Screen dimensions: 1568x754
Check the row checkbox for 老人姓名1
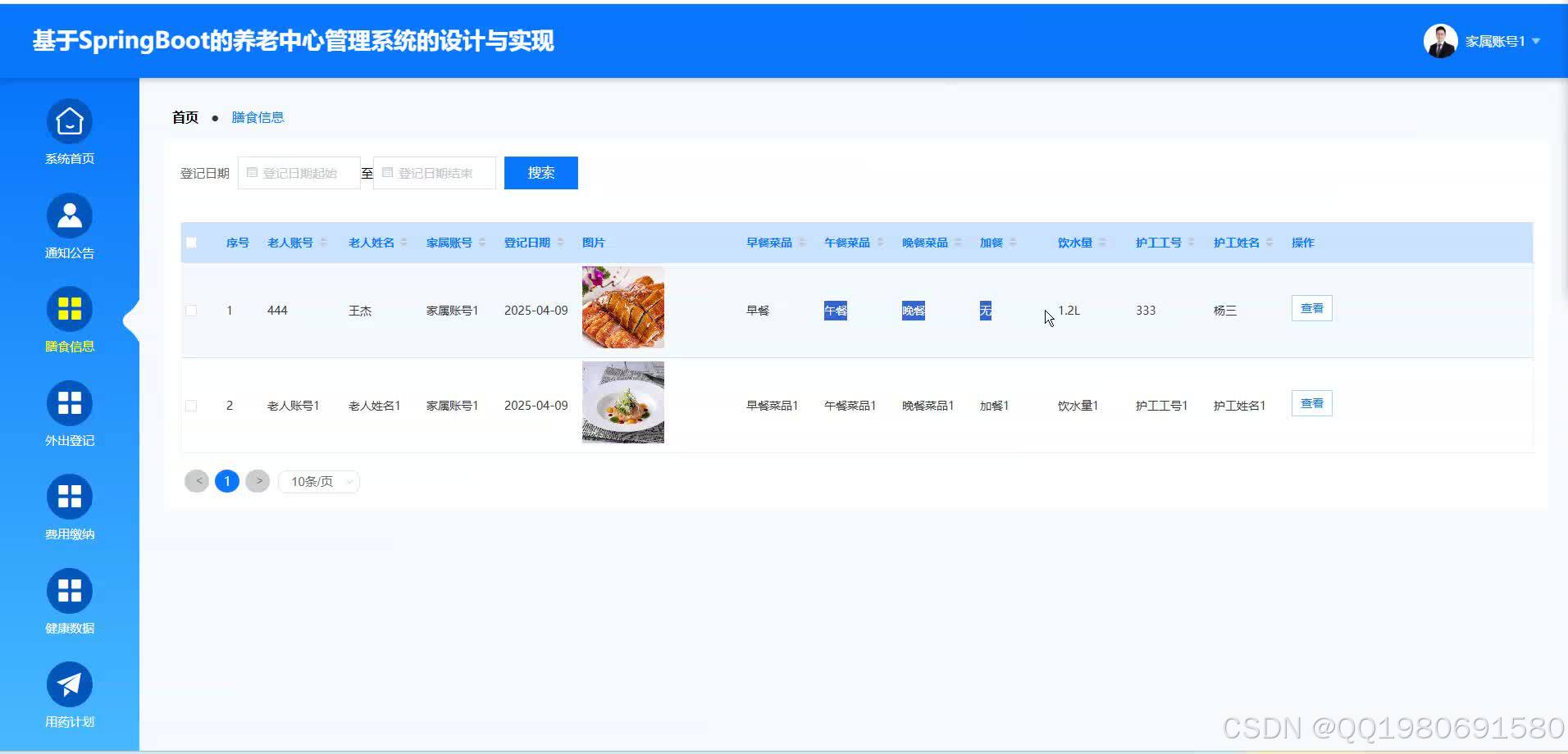point(191,404)
